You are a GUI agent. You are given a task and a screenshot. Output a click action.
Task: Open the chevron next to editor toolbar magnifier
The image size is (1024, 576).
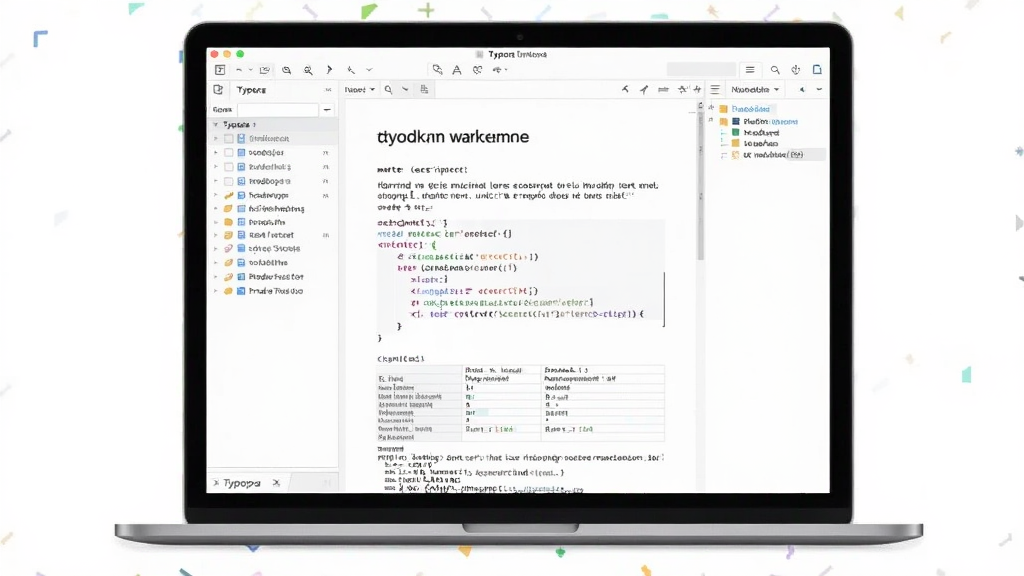(x=405, y=89)
